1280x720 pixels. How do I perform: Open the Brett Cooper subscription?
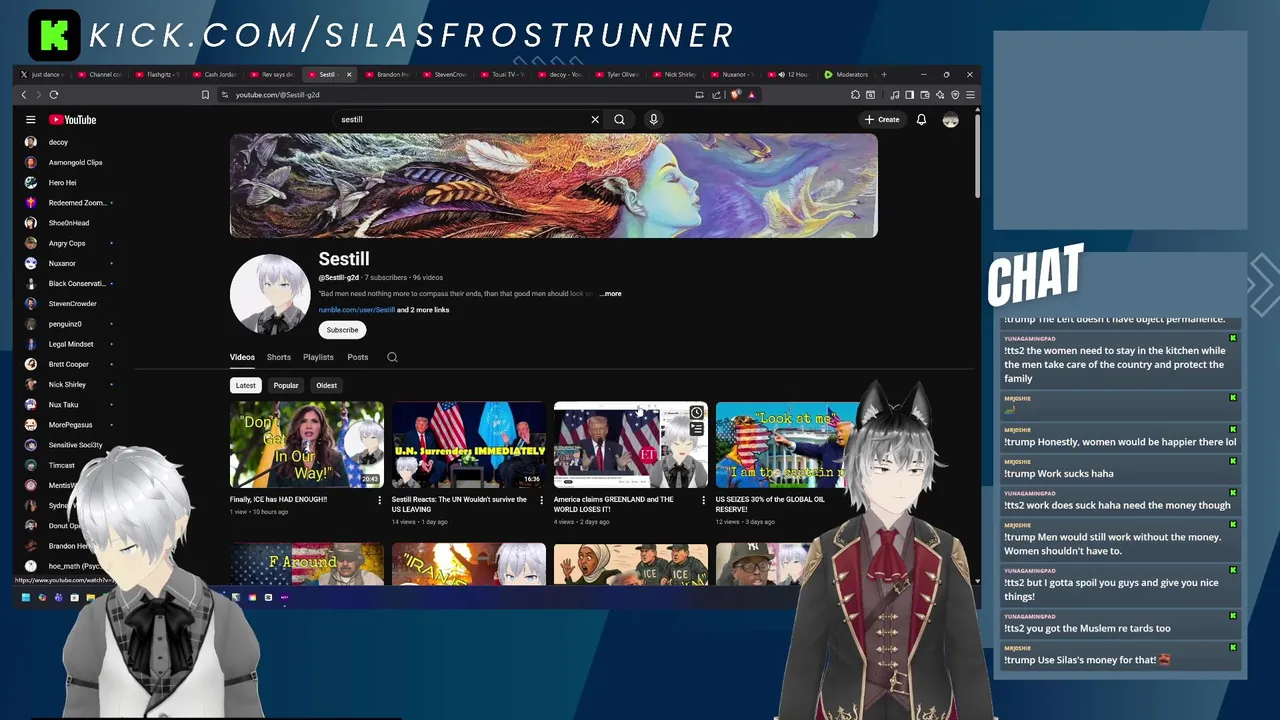[x=68, y=364]
